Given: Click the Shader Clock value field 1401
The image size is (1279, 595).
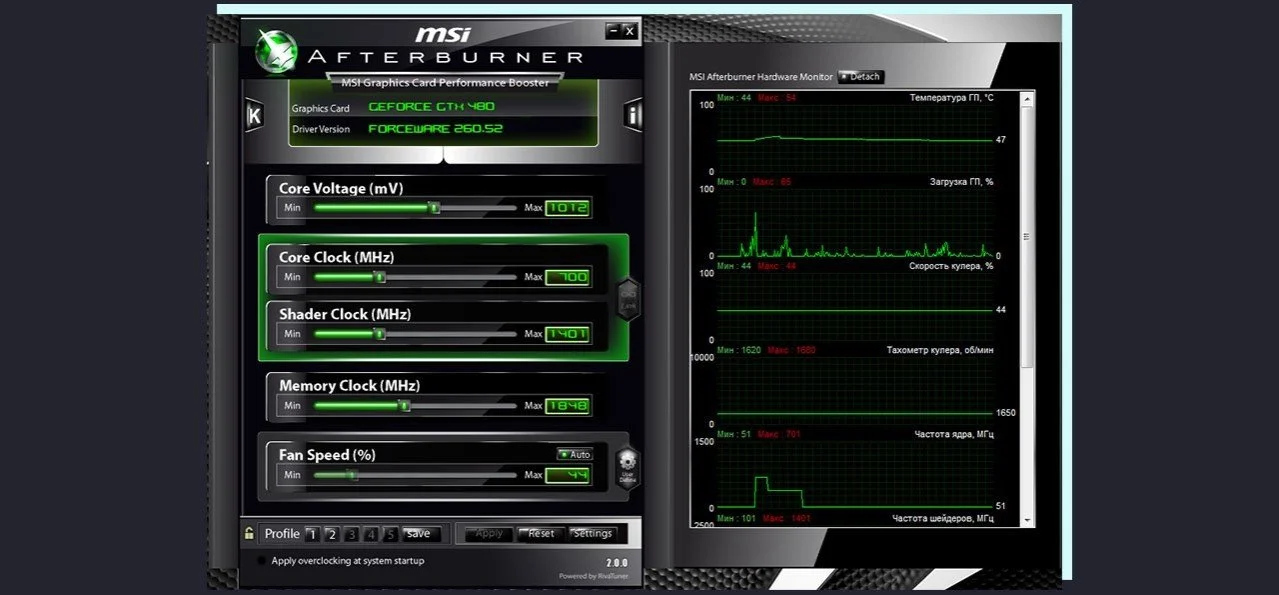Looking at the screenshot, I should coord(567,334).
